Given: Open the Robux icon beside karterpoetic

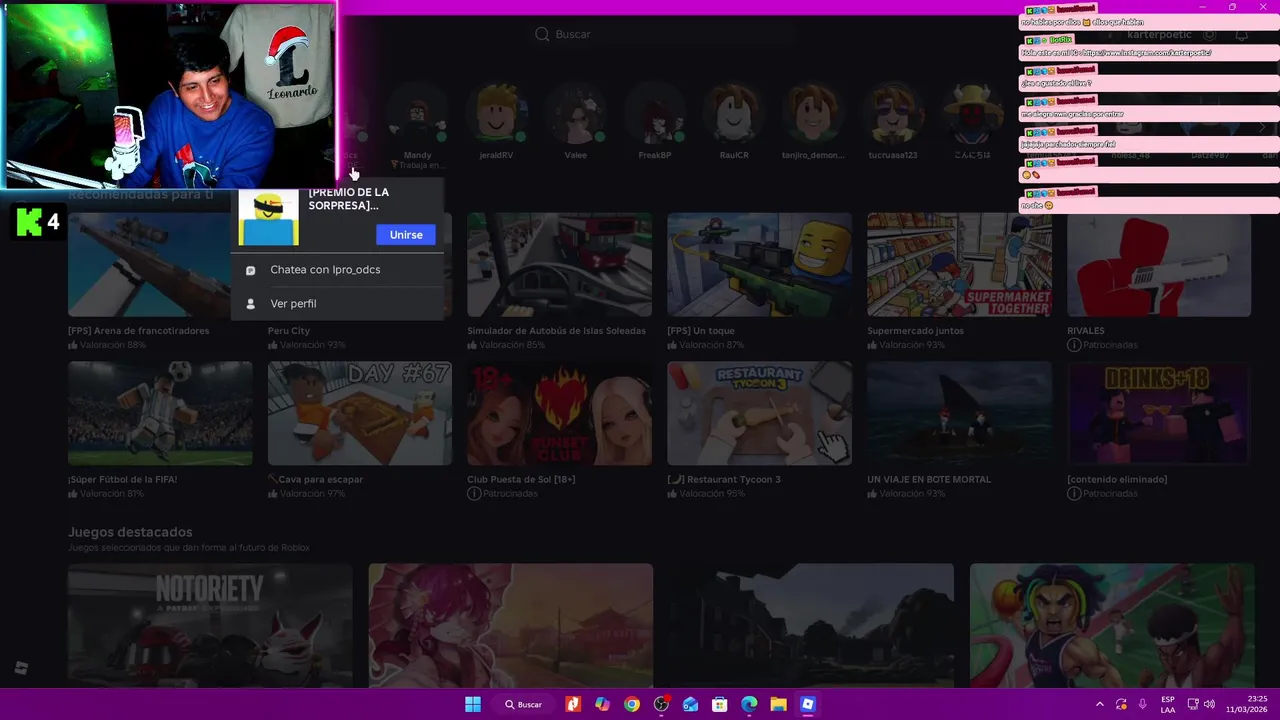Looking at the screenshot, I should coord(1209,35).
